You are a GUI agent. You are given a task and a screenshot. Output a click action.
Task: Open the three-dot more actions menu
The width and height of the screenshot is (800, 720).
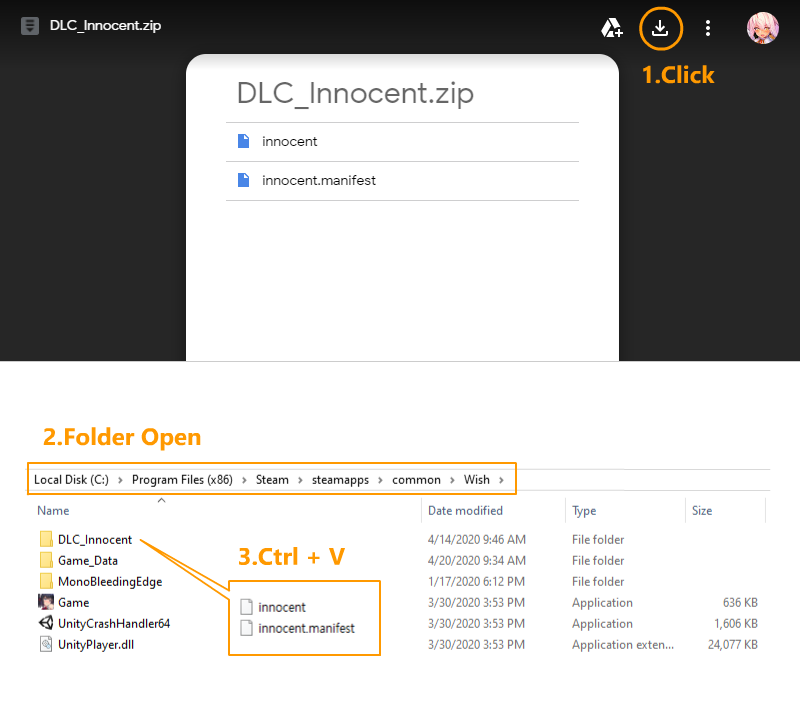point(708,28)
